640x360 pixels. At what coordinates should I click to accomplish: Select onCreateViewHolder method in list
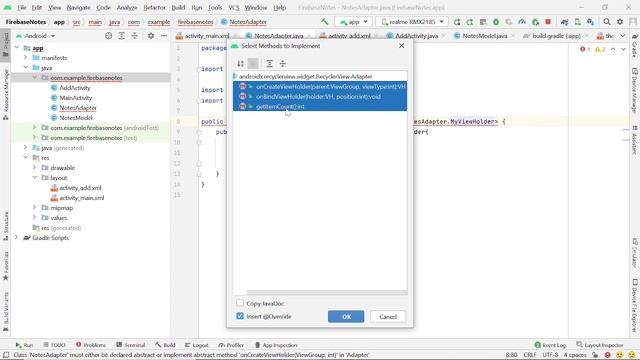coord(320,87)
